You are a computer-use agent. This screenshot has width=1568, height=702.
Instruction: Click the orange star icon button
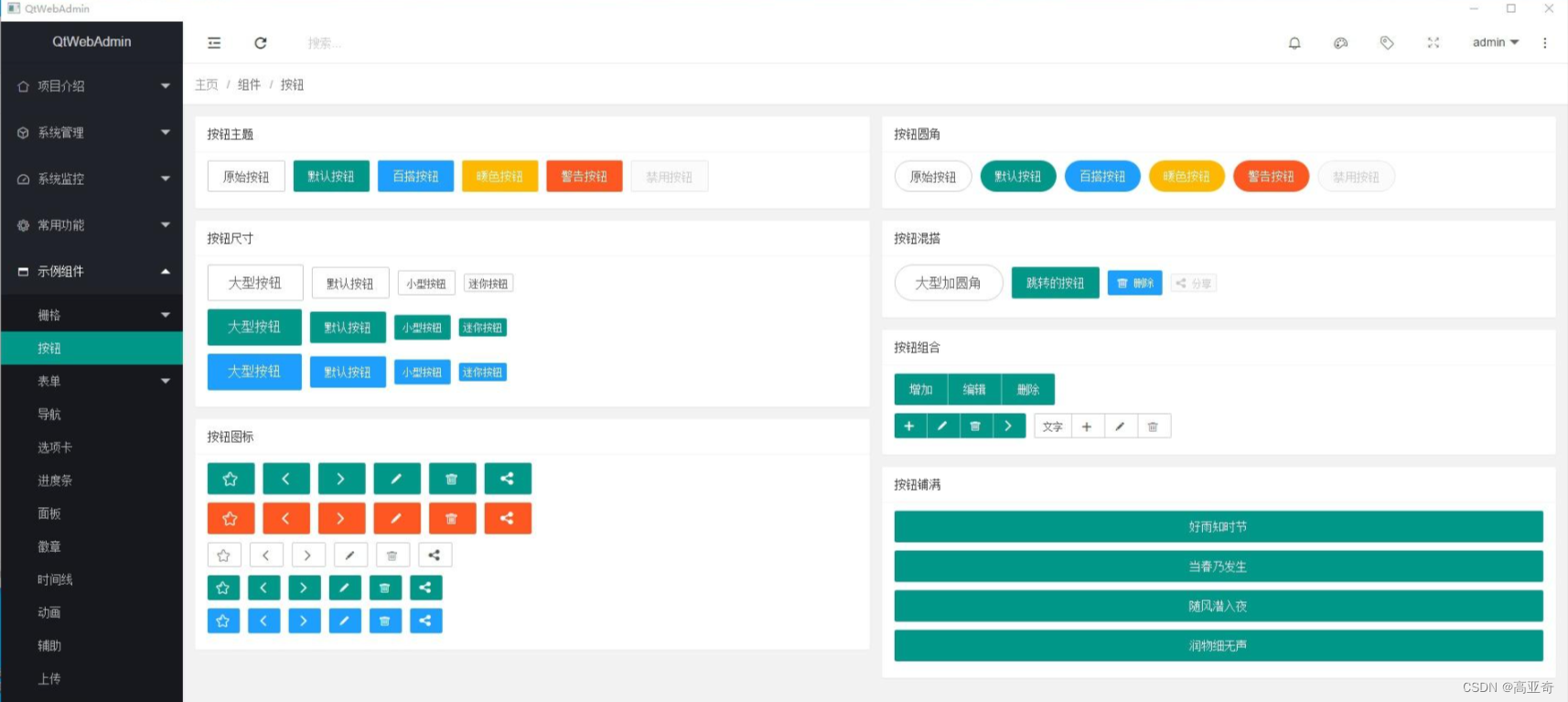click(x=231, y=518)
